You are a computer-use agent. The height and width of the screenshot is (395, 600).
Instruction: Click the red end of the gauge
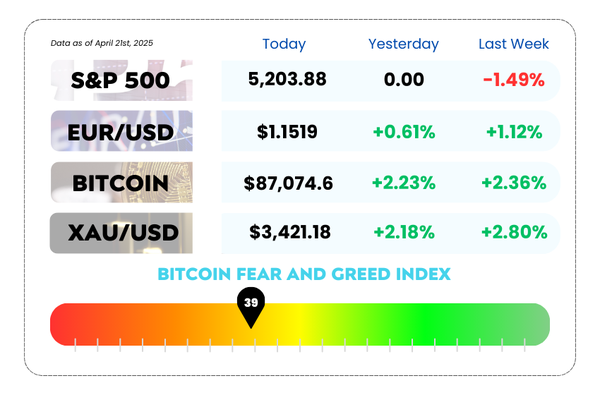click(x=63, y=325)
